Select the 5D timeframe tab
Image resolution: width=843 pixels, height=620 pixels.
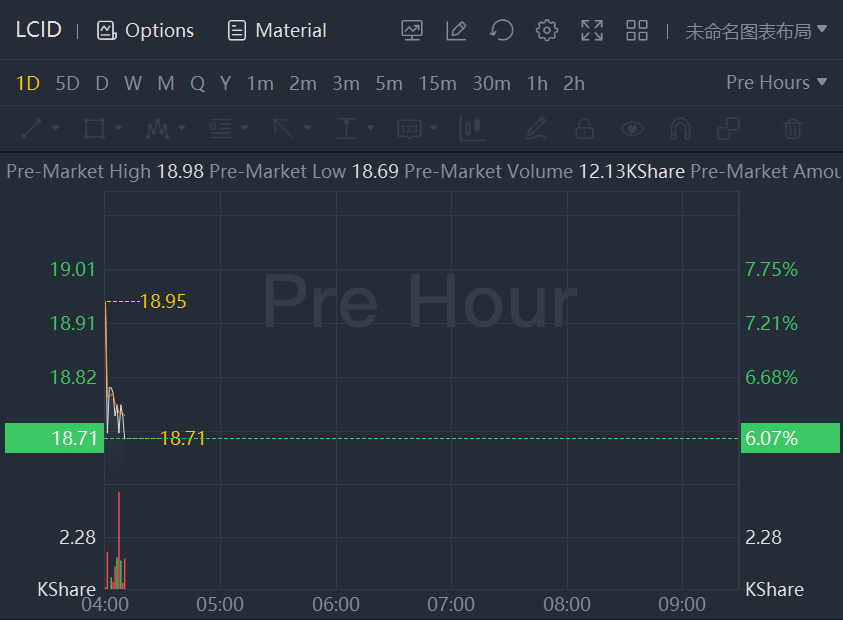coord(67,83)
